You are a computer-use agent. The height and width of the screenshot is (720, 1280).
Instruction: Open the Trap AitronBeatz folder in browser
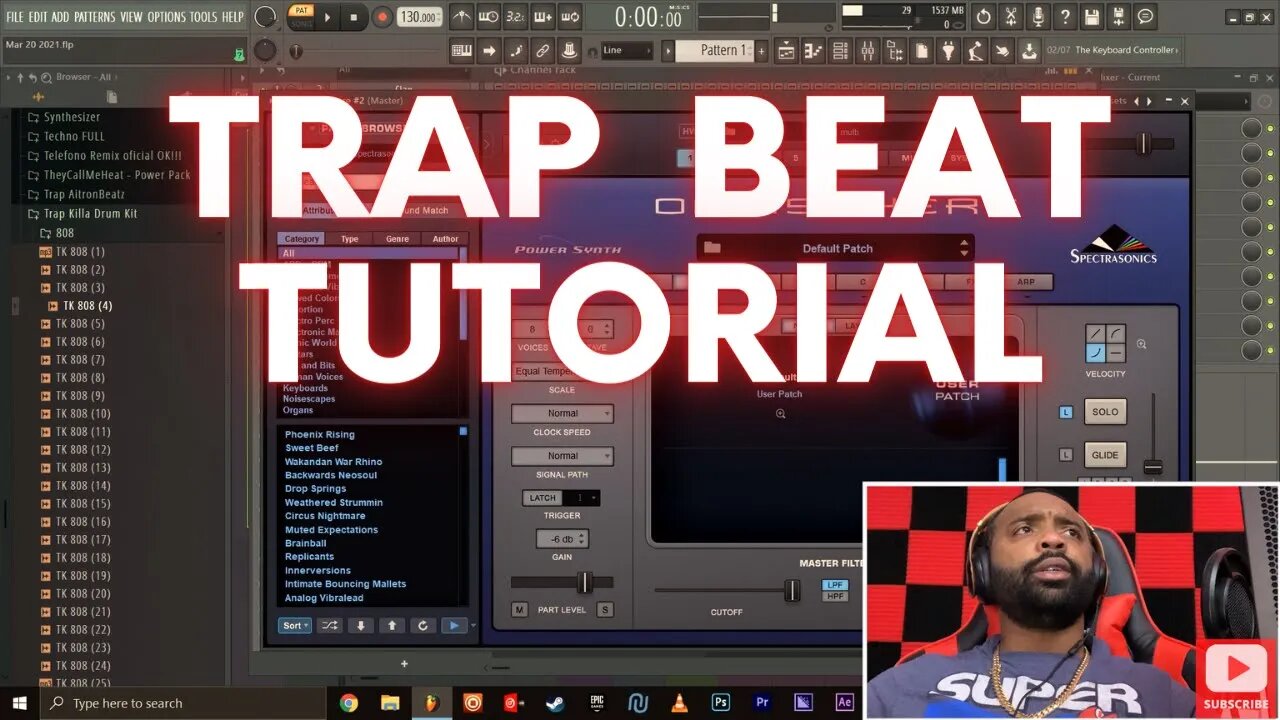(84, 194)
